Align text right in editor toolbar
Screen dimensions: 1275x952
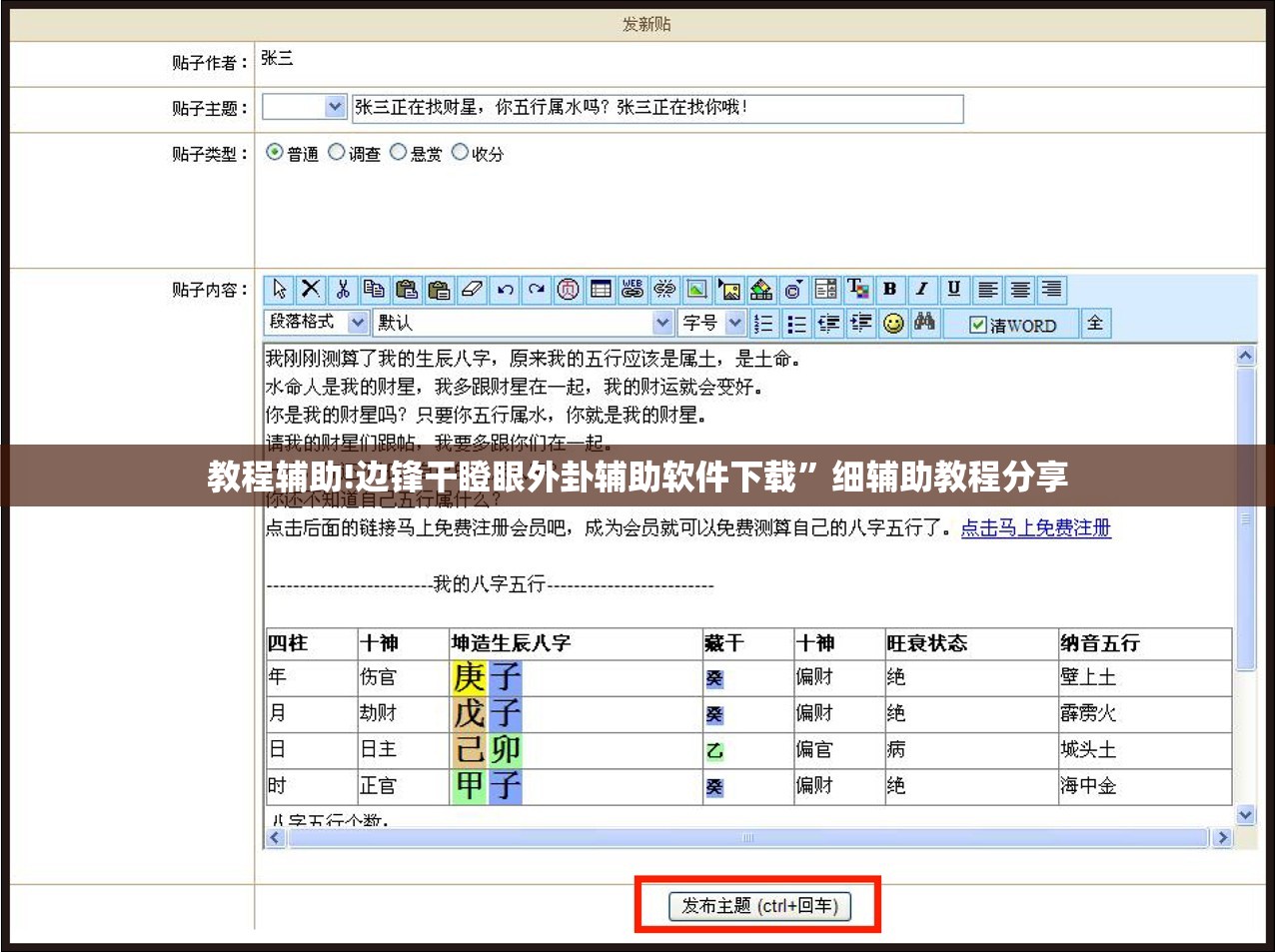tap(1052, 290)
